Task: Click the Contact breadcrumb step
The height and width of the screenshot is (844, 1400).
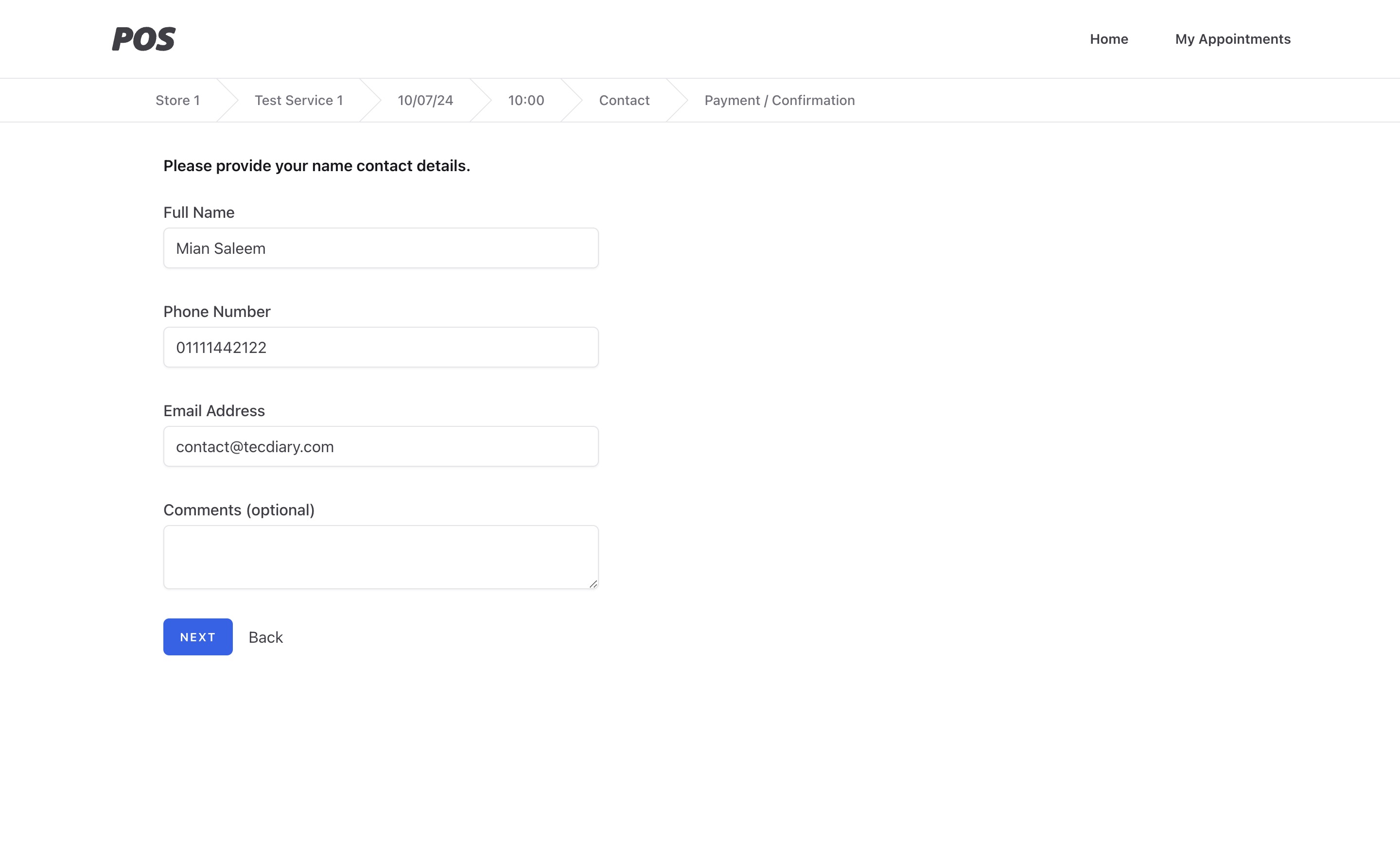Action: click(x=624, y=101)
